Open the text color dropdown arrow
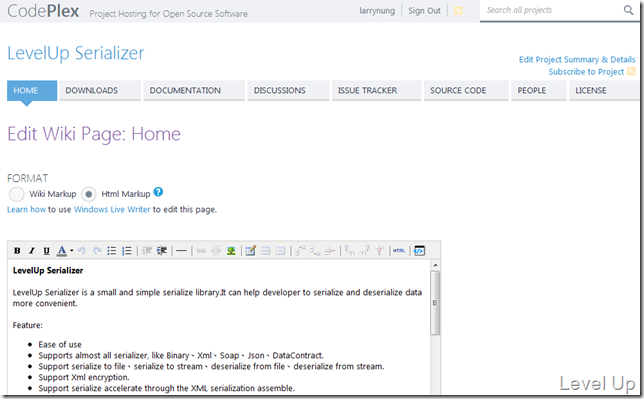 [71, 251]
